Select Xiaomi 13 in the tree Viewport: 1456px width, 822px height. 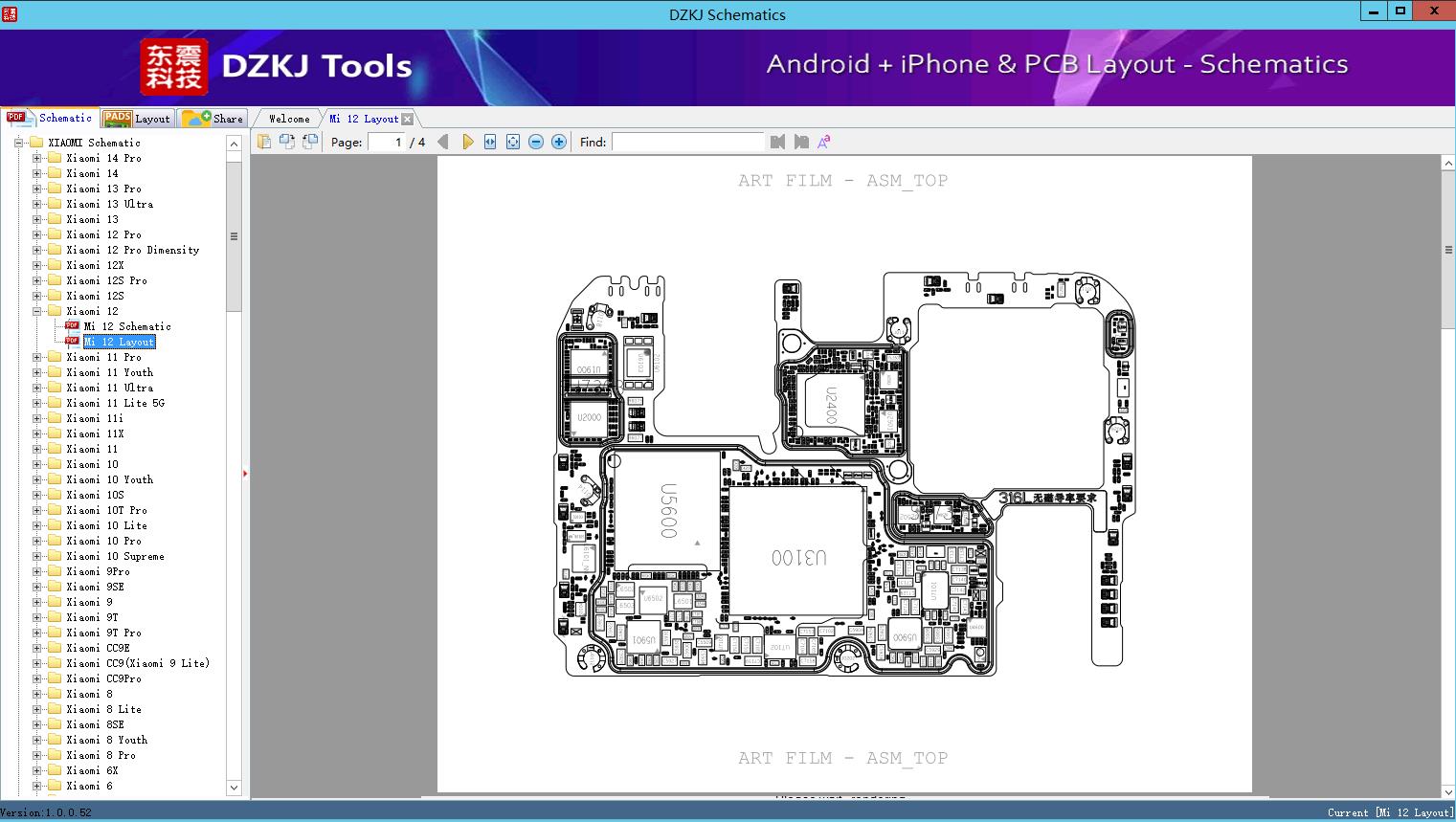93,219
